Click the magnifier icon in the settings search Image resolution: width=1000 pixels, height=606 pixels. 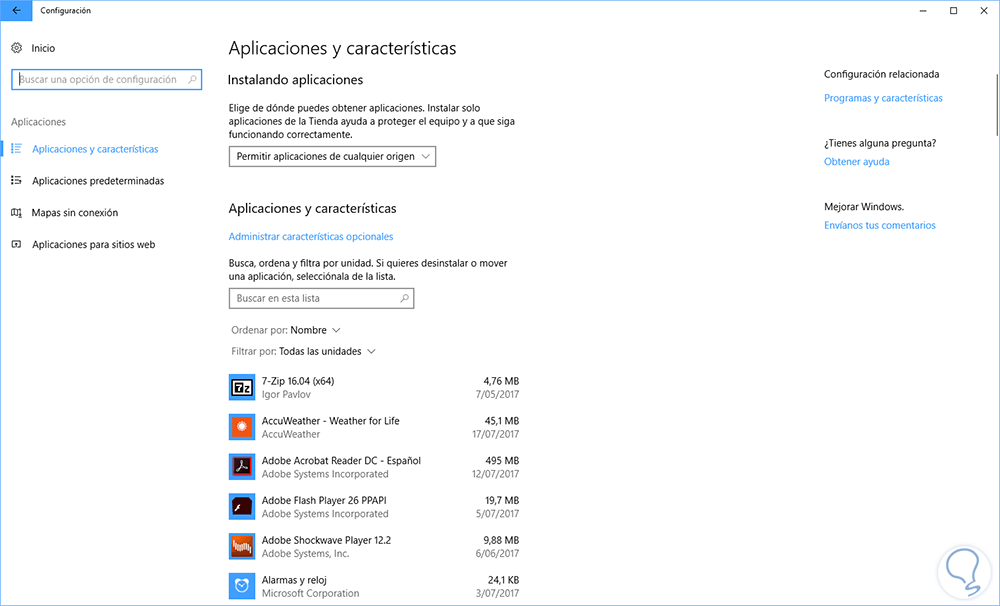(x=192, y=79)
